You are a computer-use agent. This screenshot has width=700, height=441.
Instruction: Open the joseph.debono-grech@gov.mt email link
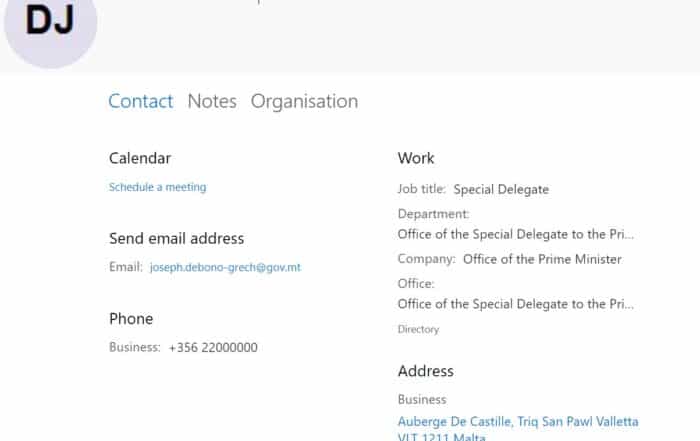tap(225, 268)
